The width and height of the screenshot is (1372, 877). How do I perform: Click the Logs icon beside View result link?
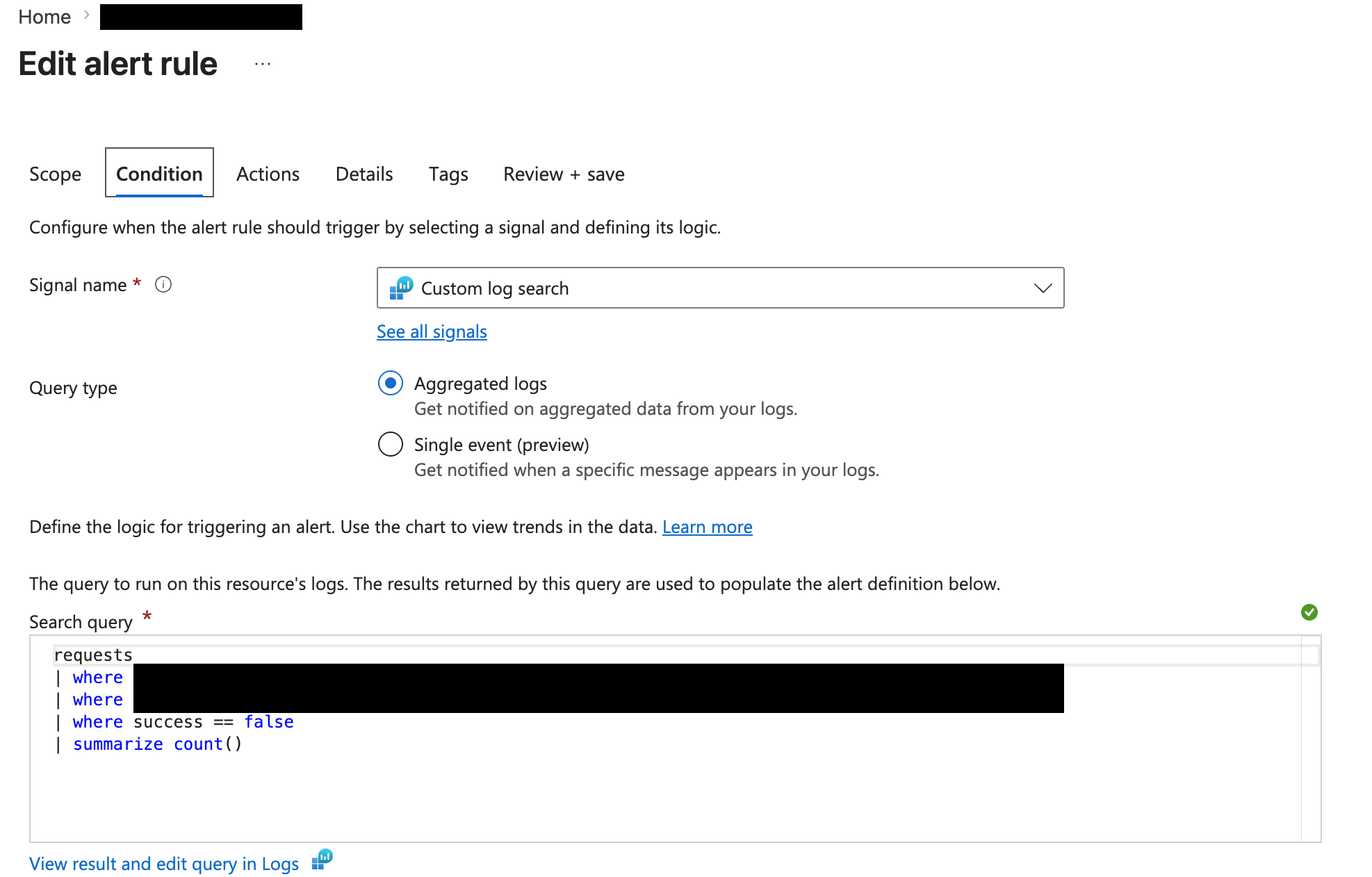pyautogui.click(x=322, y=860)
